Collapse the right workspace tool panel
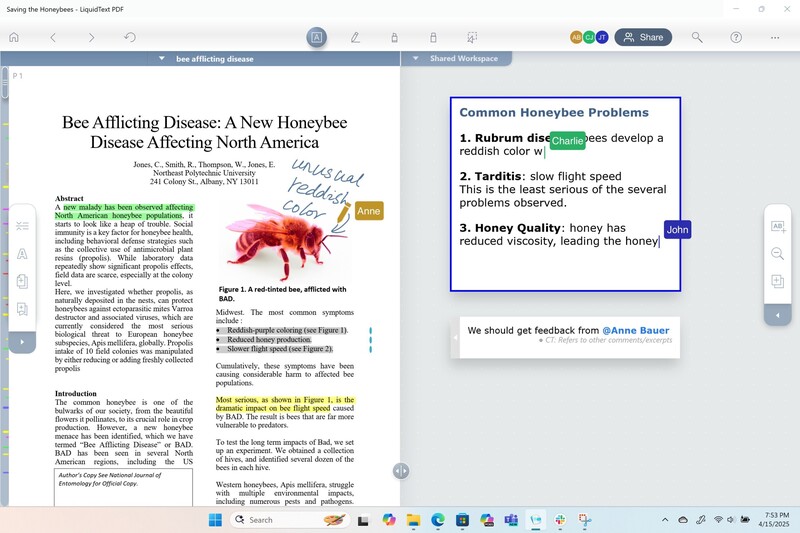This screenshot has width=800, height=533. point(777,316)
